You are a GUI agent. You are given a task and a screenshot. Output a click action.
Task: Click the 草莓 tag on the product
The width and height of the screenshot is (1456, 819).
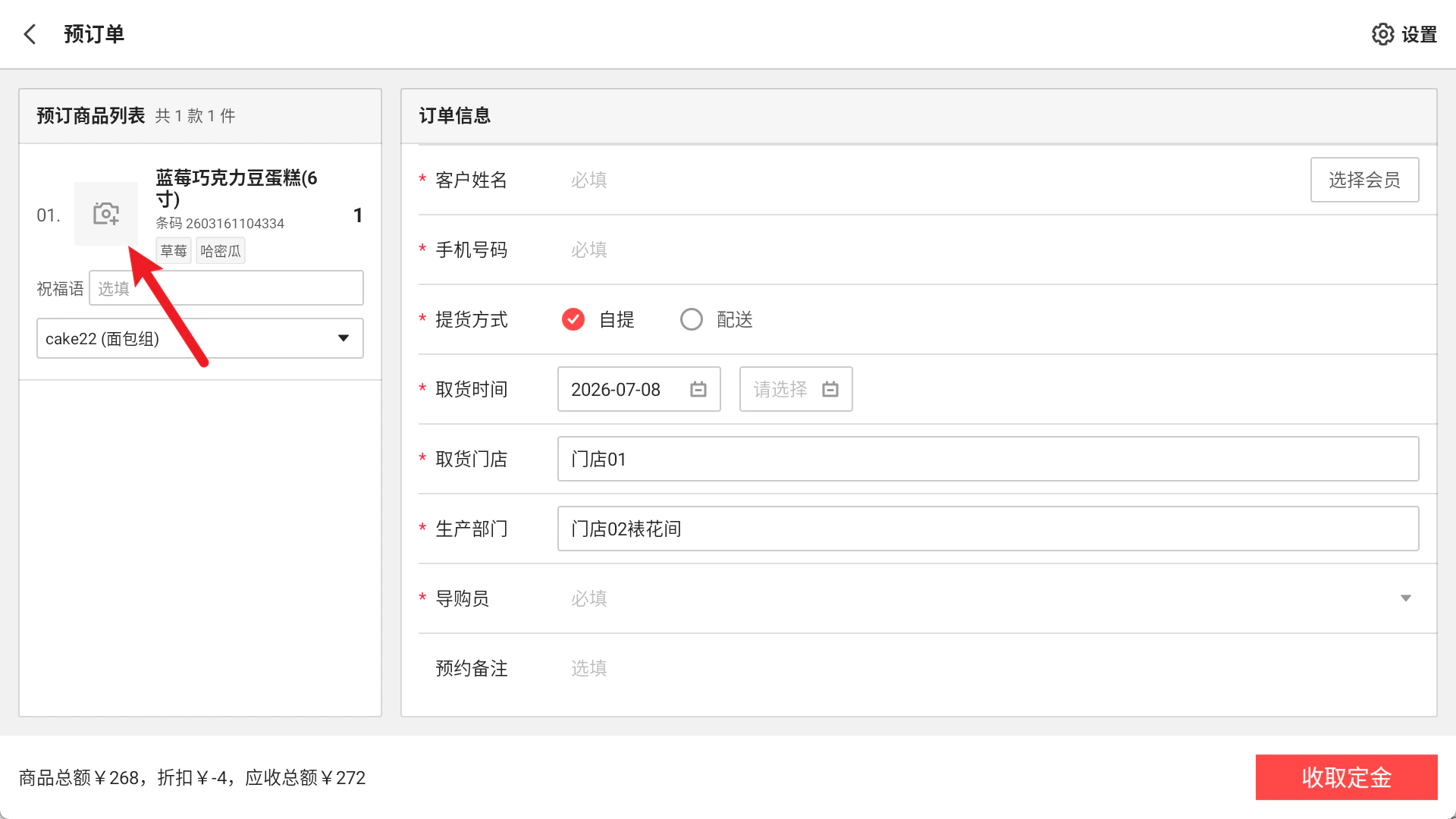174,251
